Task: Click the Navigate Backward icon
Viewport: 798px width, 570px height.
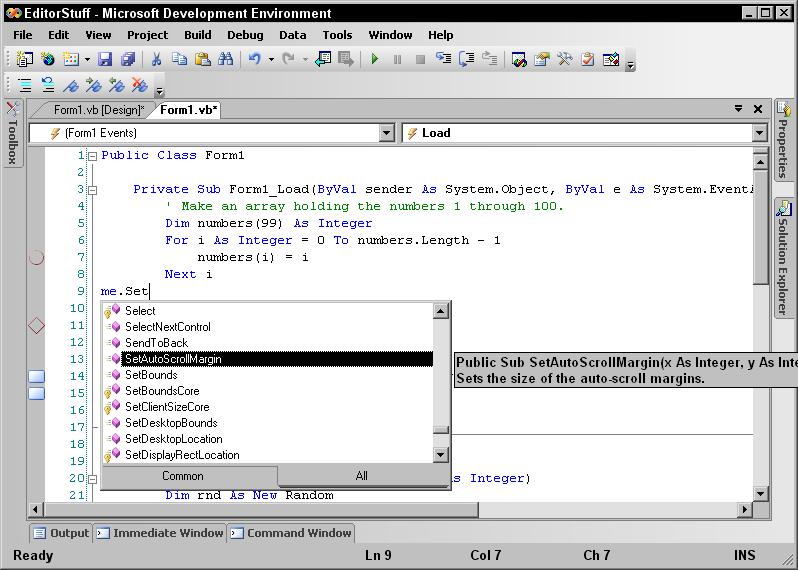Action: point(323,59)
